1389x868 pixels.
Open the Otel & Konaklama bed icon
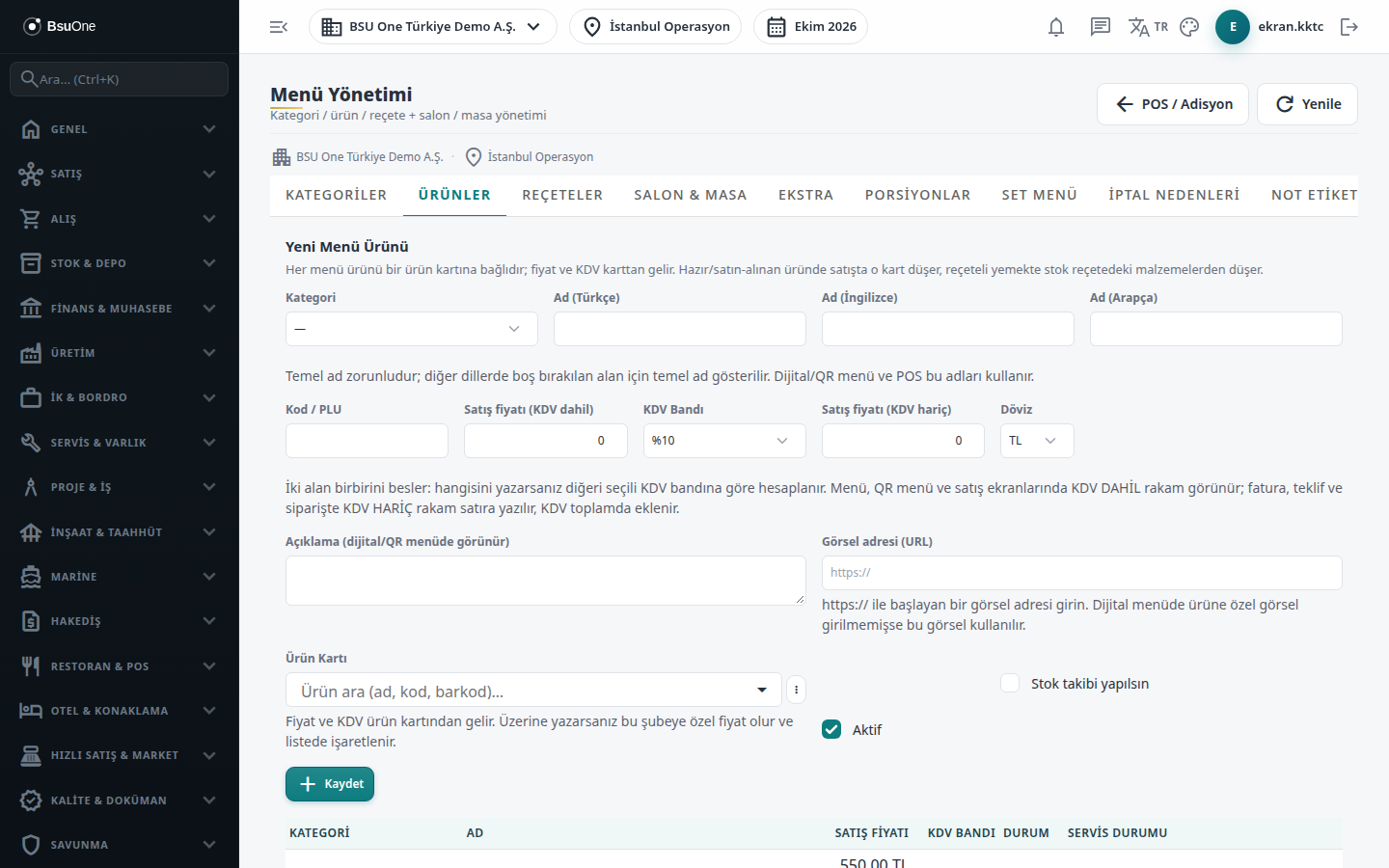click(31, 711)
